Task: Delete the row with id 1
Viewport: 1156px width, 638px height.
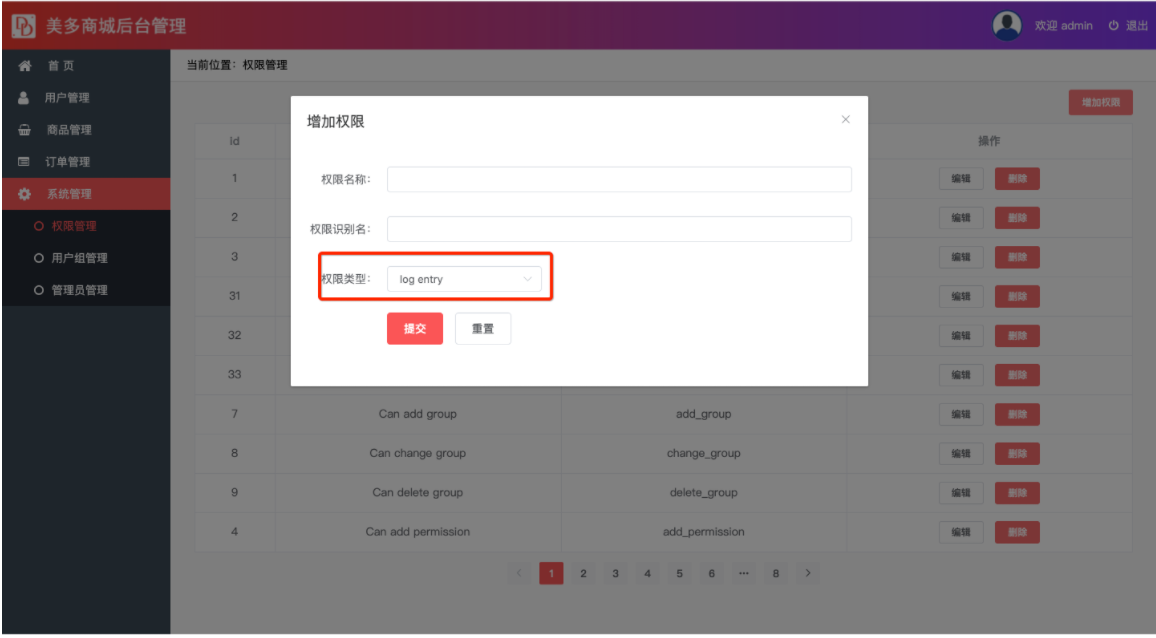Action: point(1017,178)
